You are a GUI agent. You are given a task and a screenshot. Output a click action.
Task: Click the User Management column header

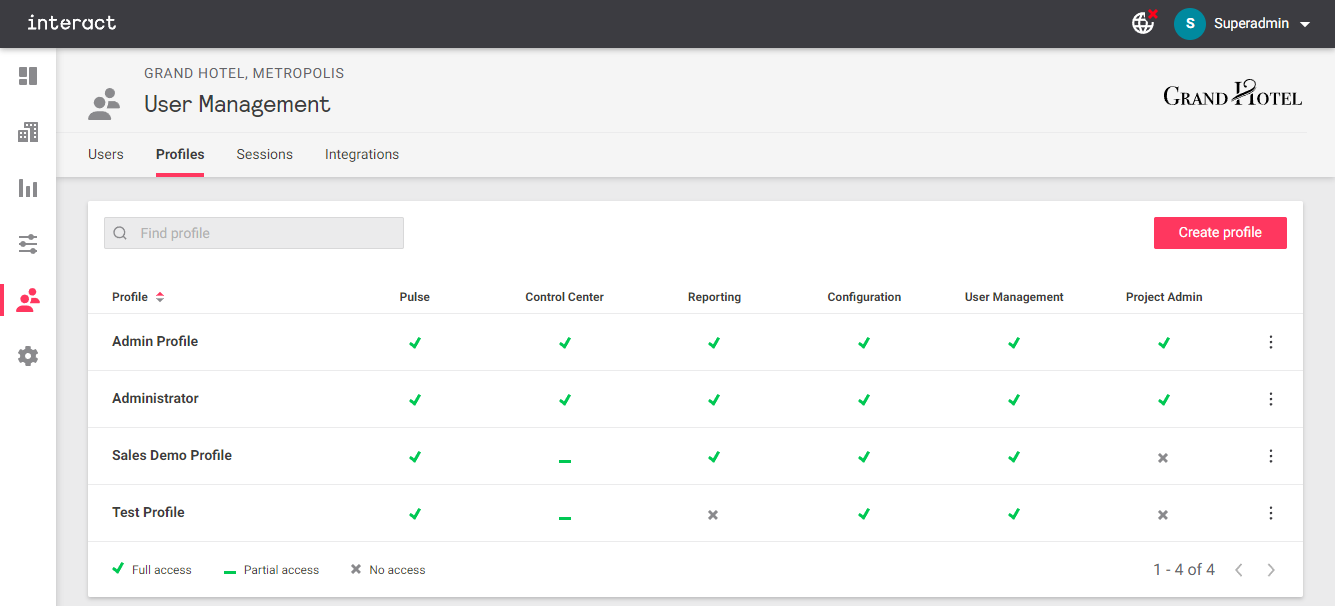click(1014, 297)
